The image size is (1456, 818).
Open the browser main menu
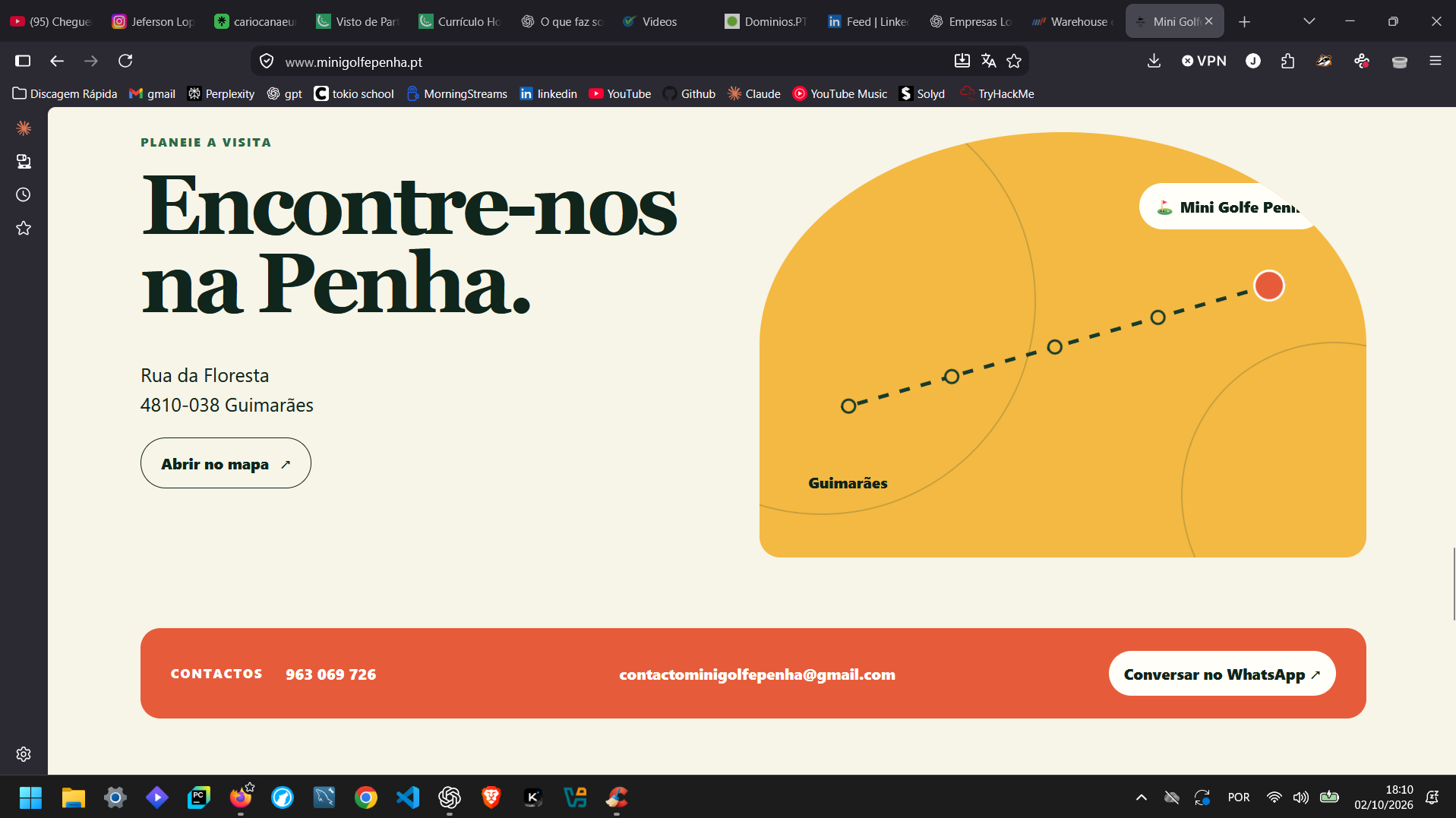(x=1435, y=61)
